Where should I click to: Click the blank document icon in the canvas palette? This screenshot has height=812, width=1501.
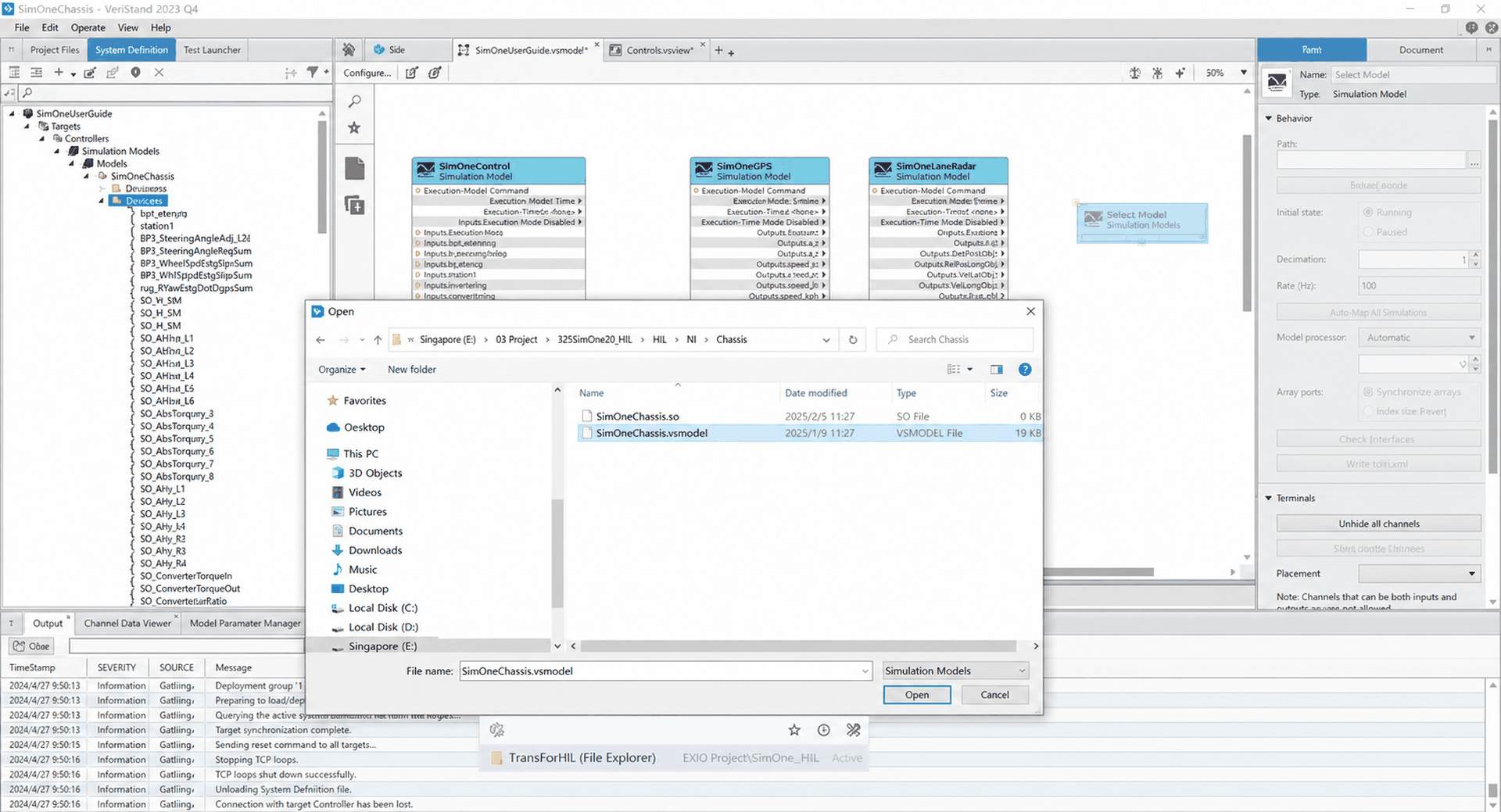(355, 168)
